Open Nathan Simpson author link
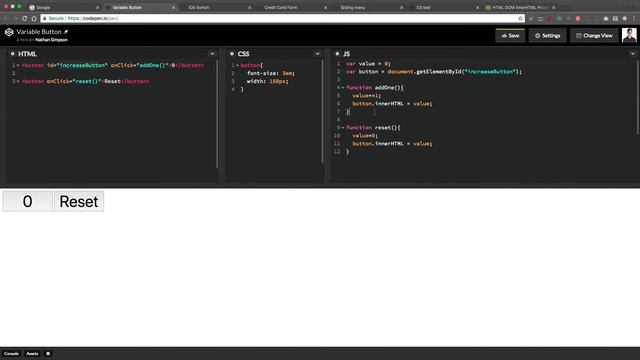This screenshot has height=360, width=640. 51,40
